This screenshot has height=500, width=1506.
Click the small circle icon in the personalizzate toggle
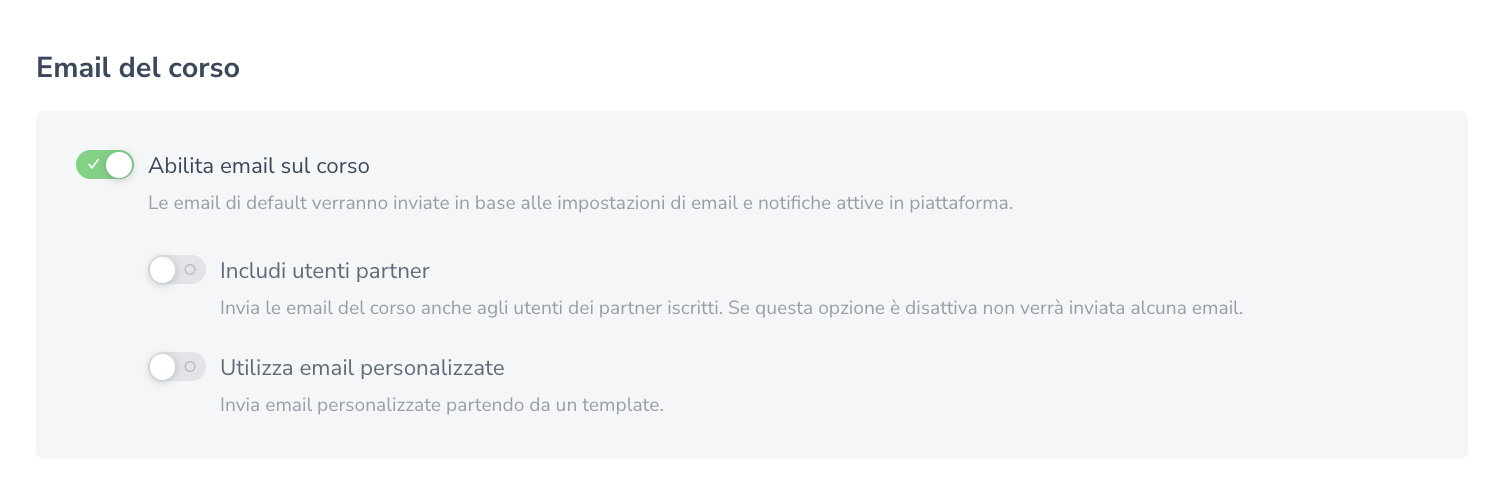(x=190, y=367)
